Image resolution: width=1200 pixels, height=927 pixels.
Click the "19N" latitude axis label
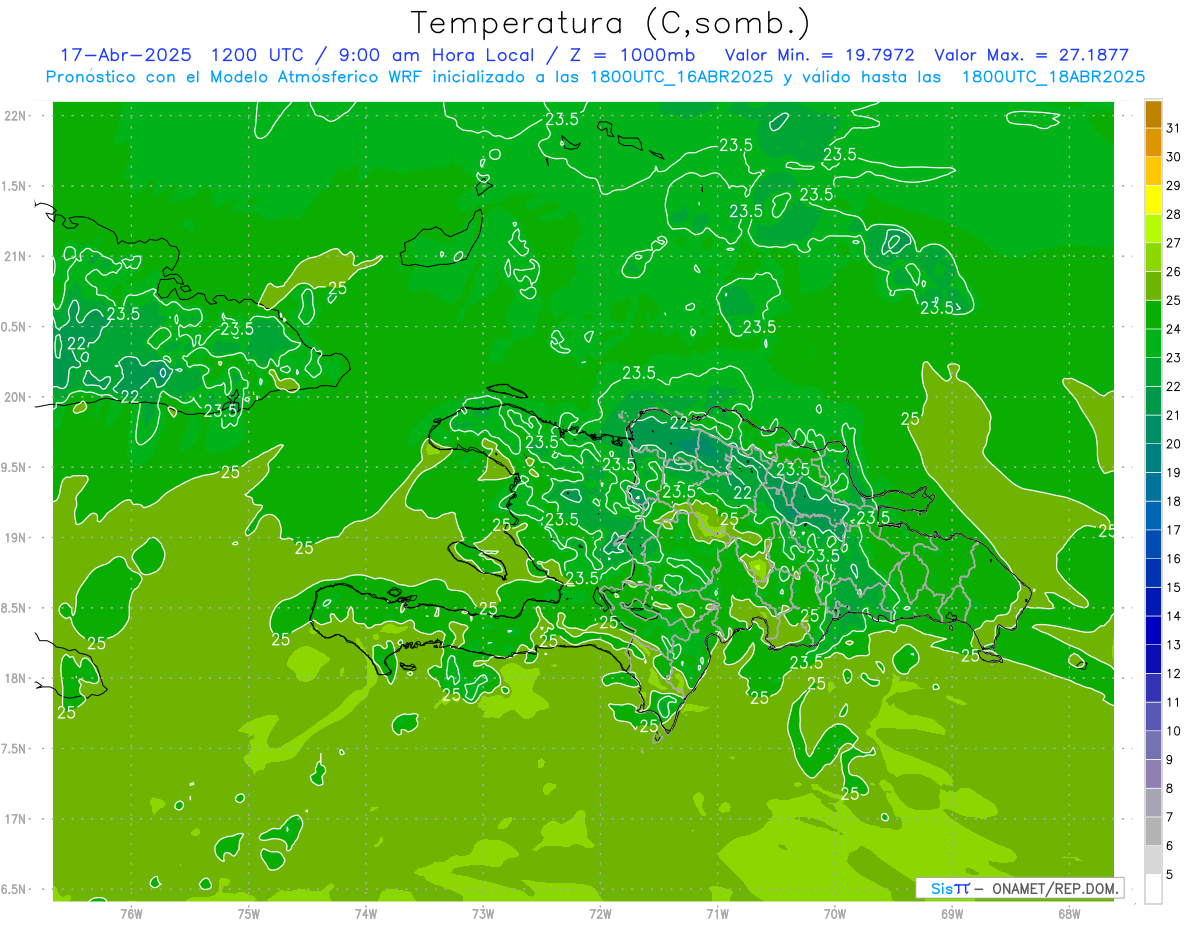[14, 538]
